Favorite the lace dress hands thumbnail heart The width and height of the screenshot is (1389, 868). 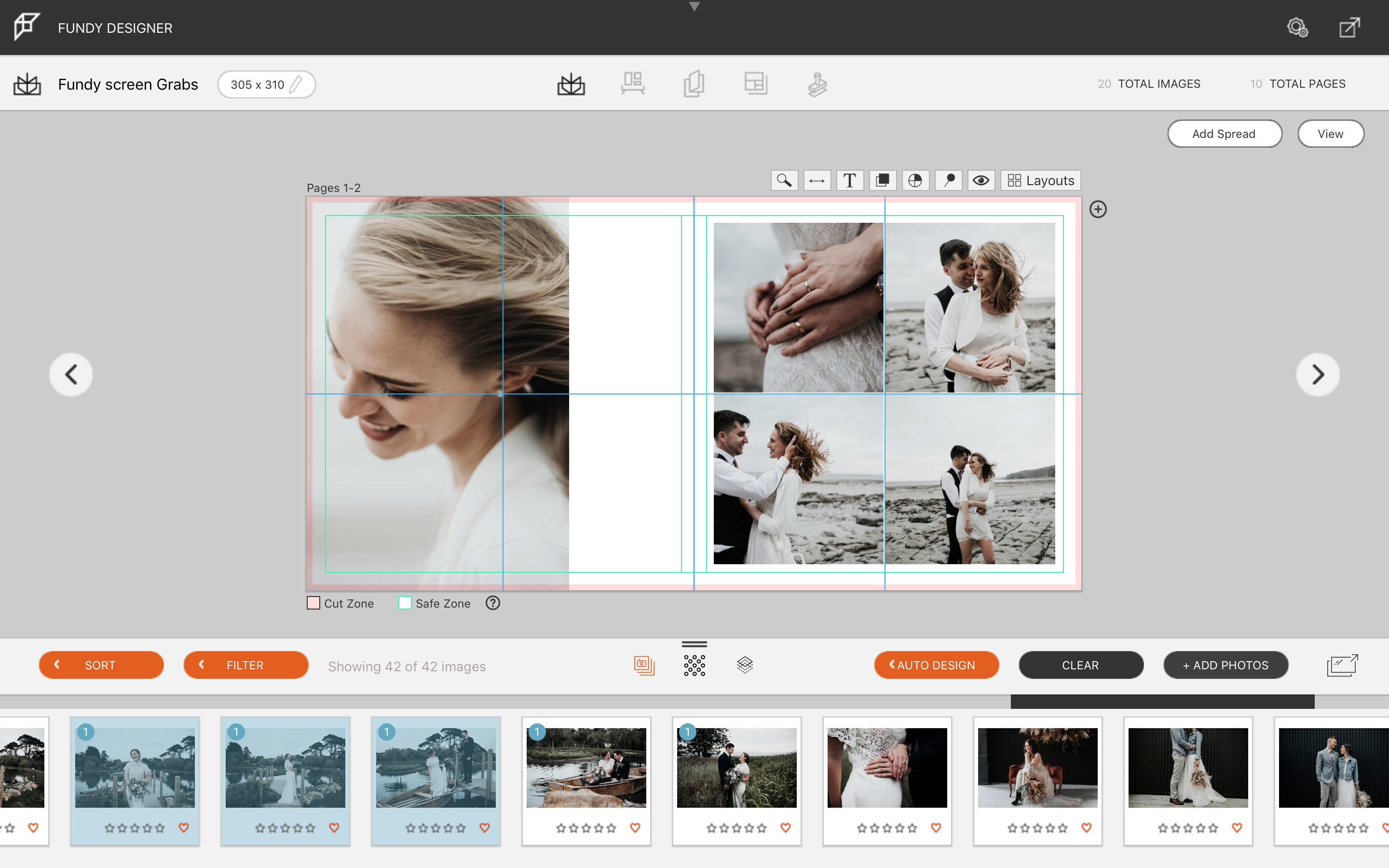click(936, 828)
